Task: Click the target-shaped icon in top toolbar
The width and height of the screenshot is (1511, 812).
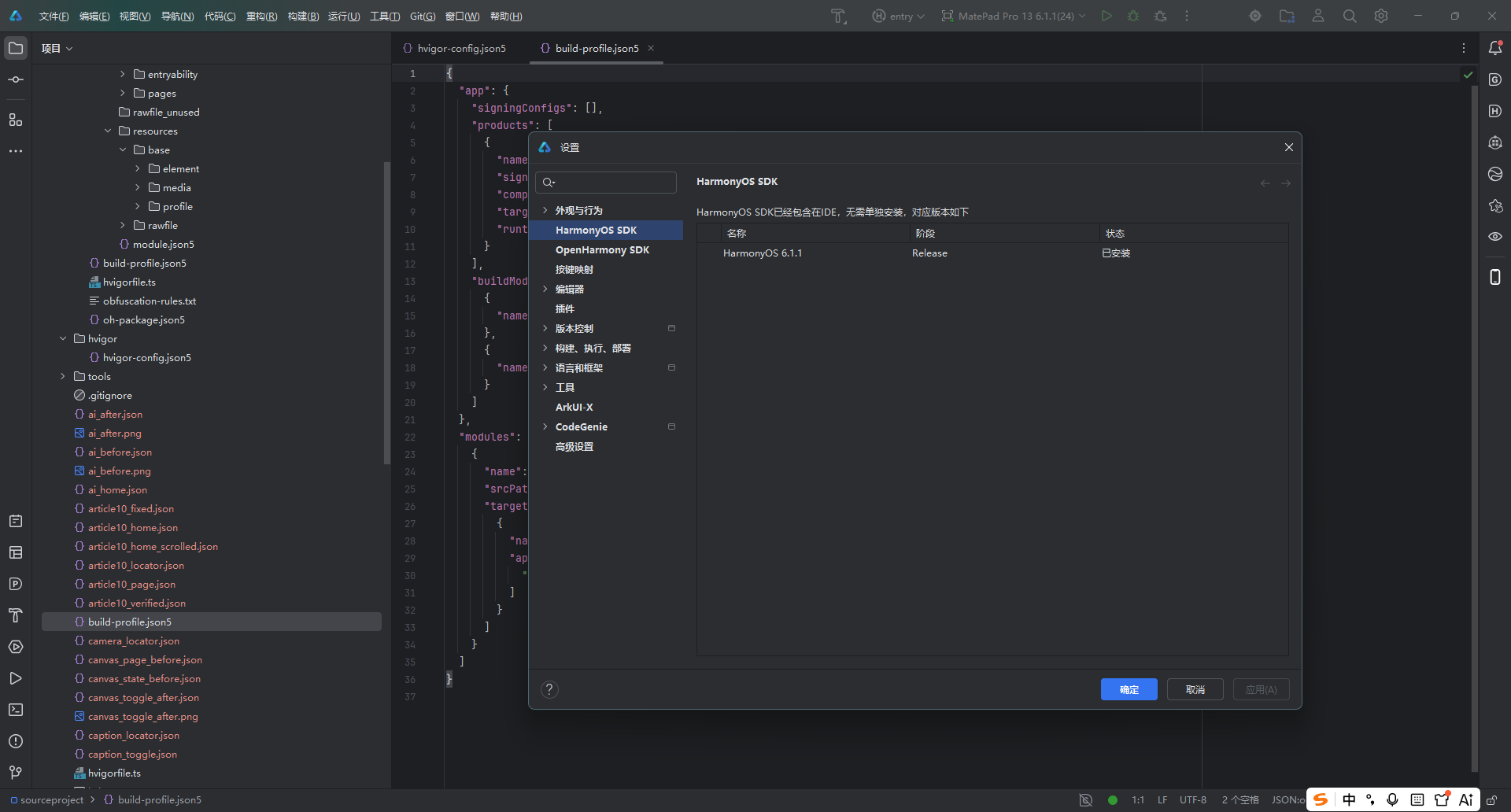Action: 1255,16
